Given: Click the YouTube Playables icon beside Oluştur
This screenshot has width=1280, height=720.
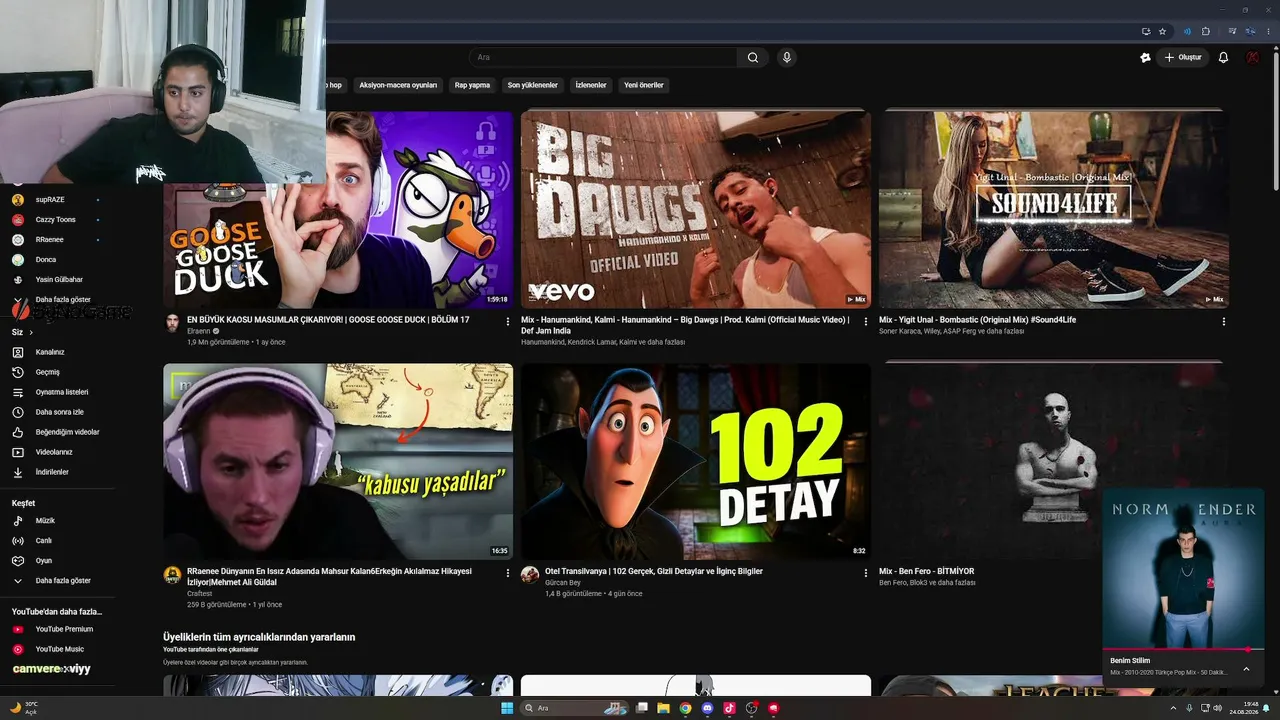Looking at the screenshot, I should 1145,58.
